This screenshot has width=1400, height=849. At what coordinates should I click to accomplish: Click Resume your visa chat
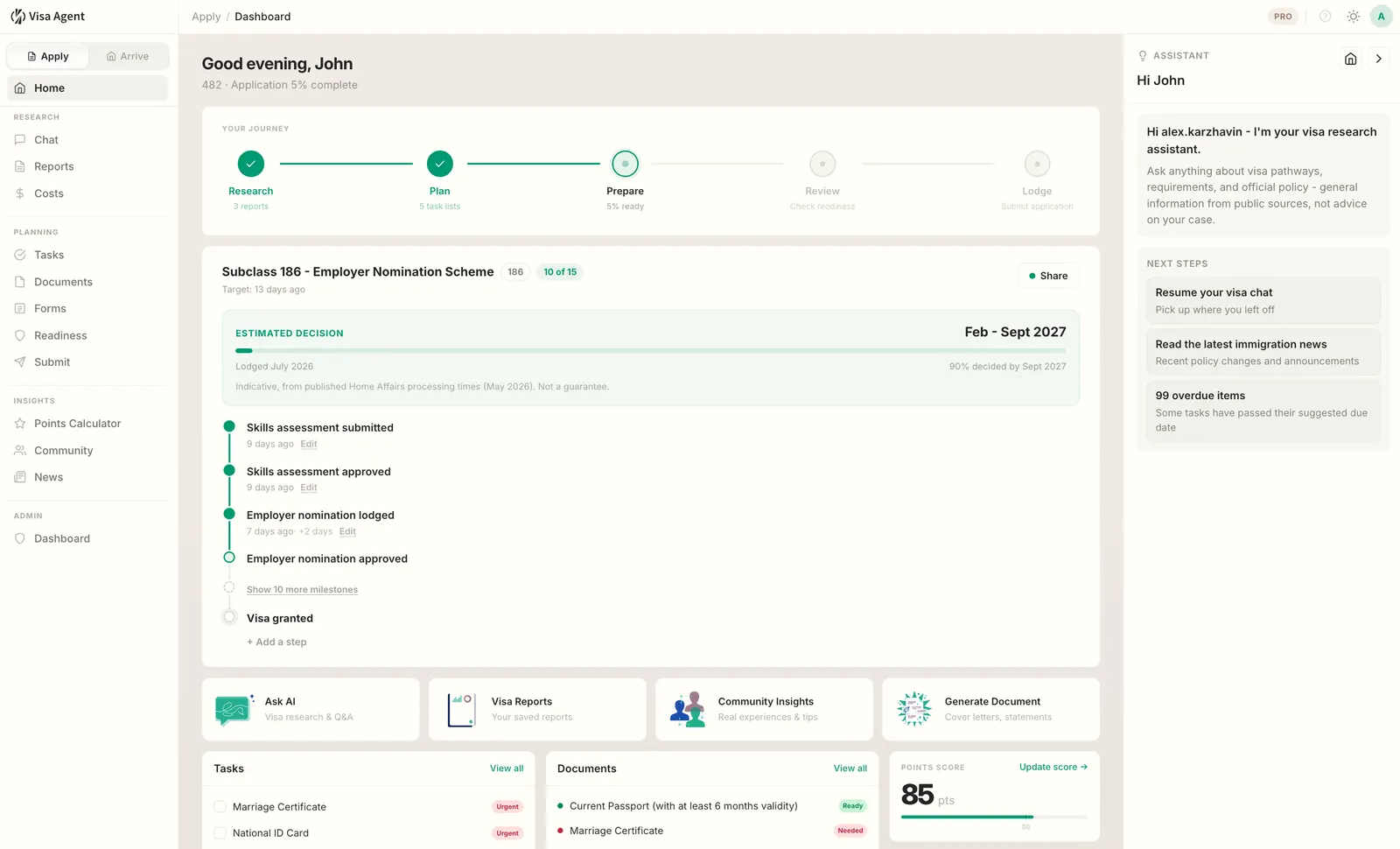pyautogui.click(x=1263, y=301)
